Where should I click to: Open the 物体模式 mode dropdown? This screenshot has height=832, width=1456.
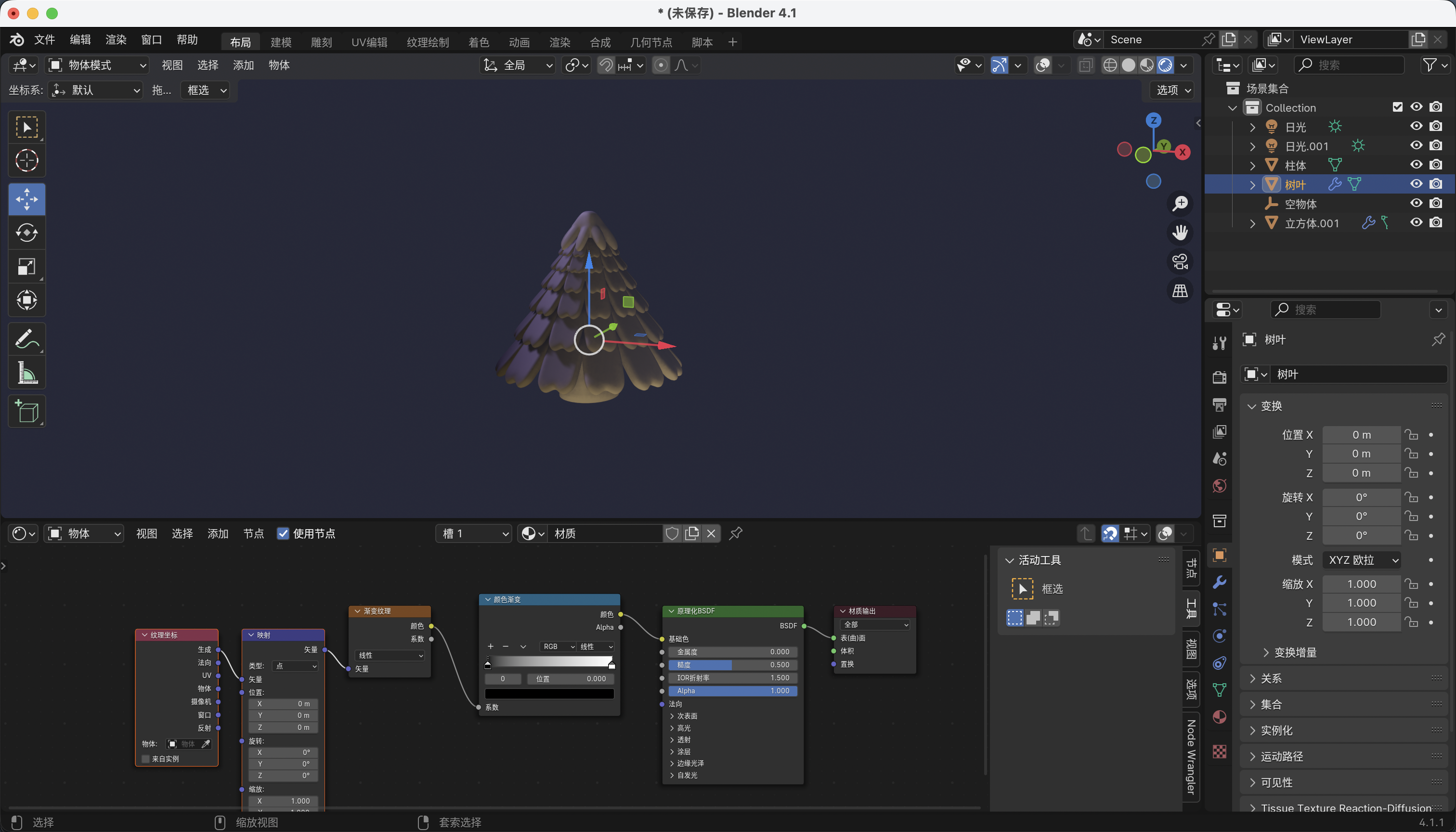(x=98, y=65)
